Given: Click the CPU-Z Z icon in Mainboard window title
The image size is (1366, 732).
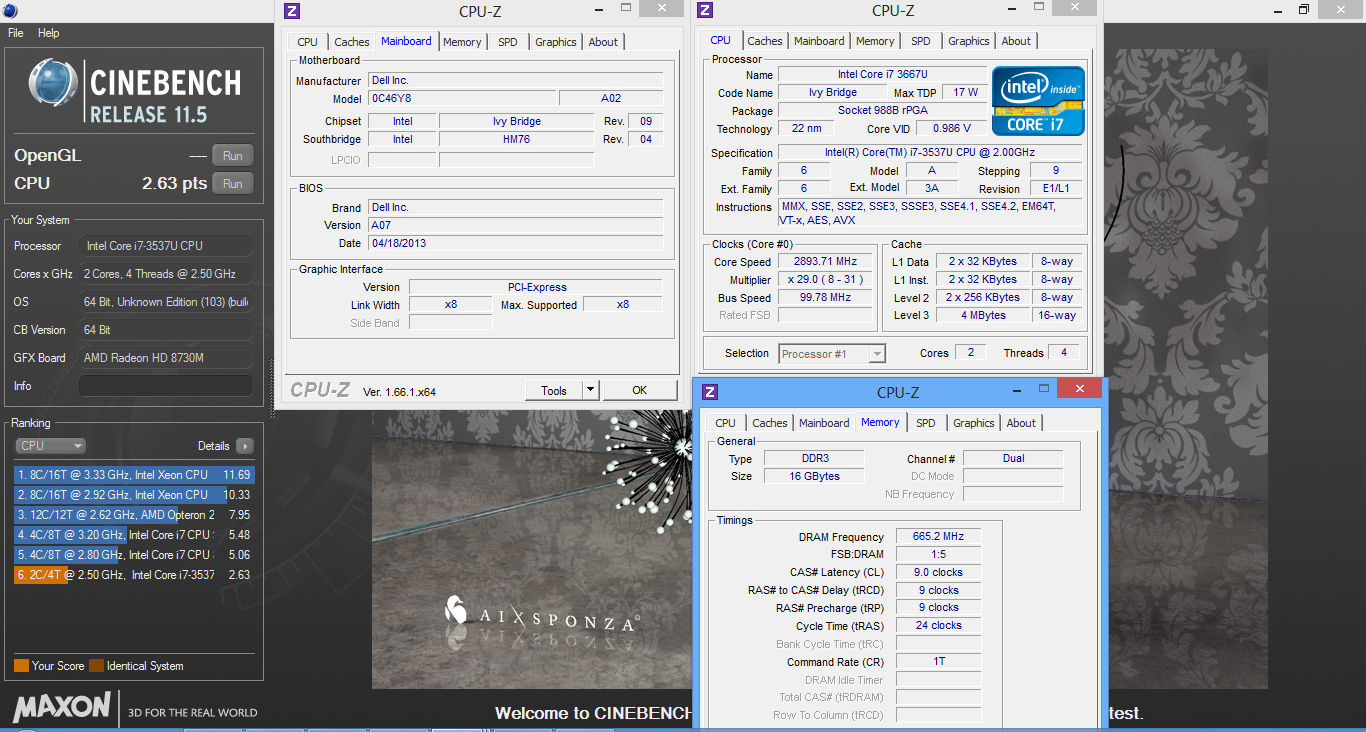Looking at the screenshot, I should 292,11.
